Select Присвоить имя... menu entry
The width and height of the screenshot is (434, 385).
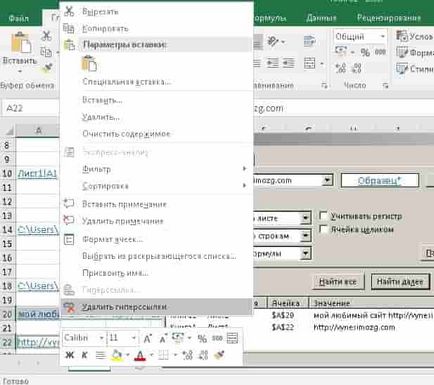point(115,273)
